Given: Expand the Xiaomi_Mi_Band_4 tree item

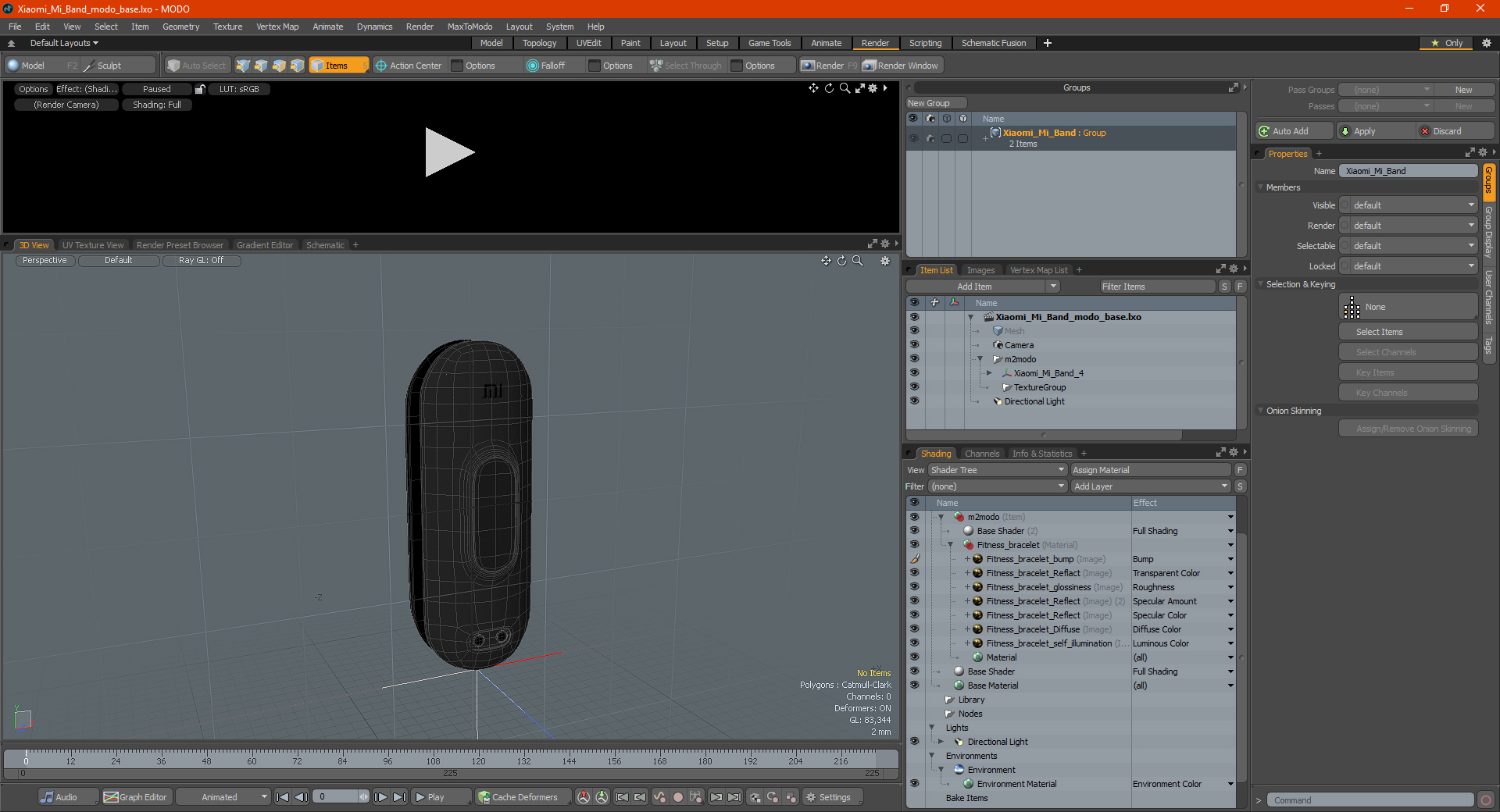Looking at the screenshot, I should [990, 373].
